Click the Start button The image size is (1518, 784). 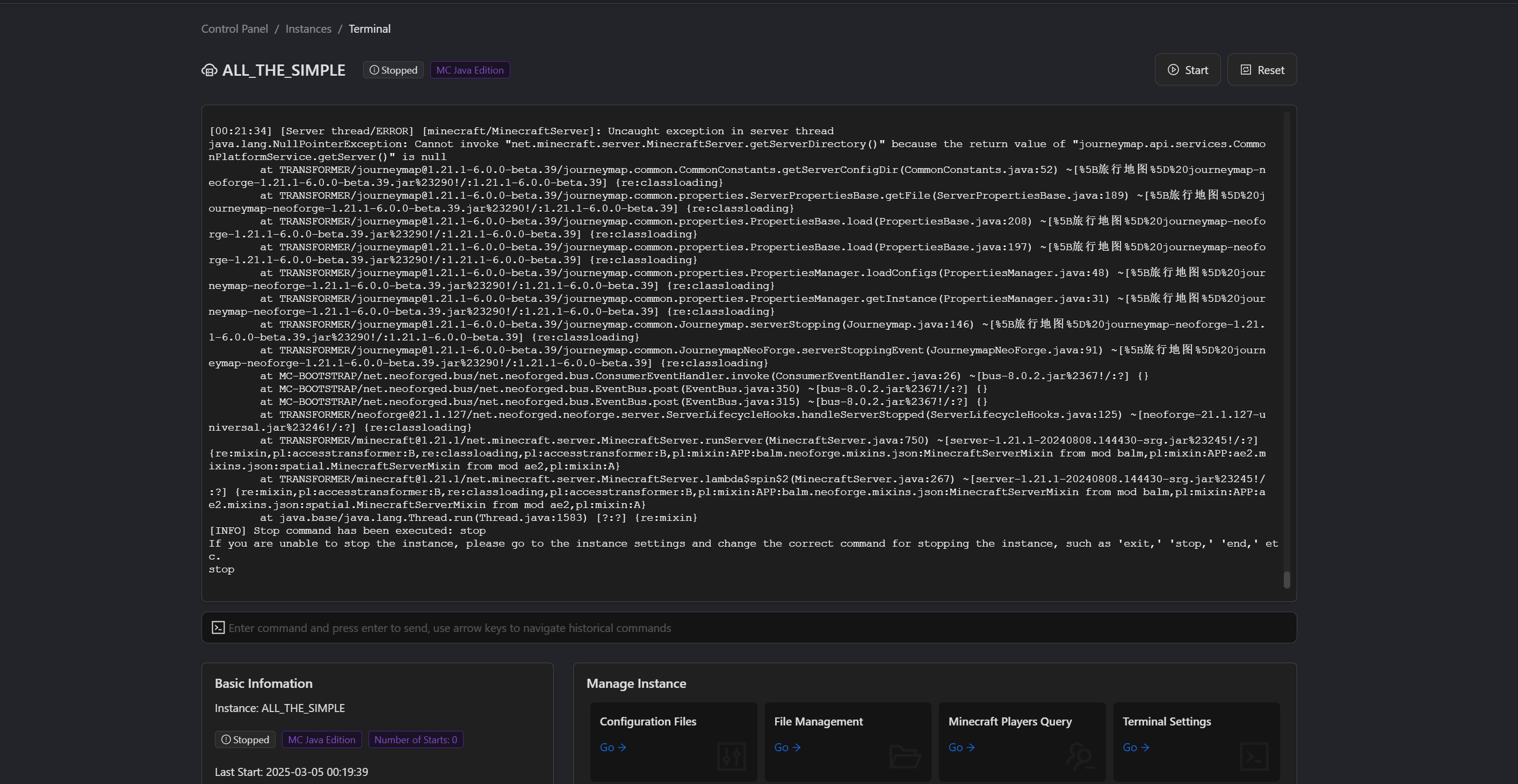tap(1188, 69)
